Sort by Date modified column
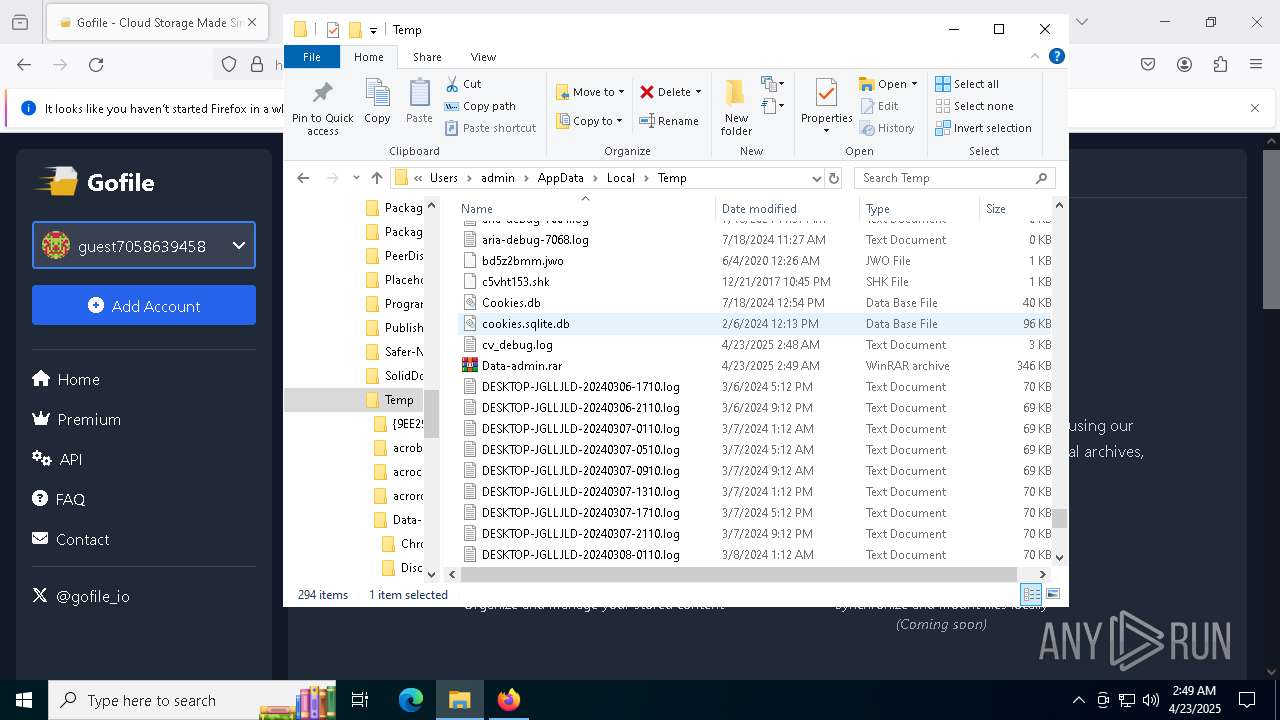The width and height of the screenshot is (1280, 720). click(x=787, y=208)
